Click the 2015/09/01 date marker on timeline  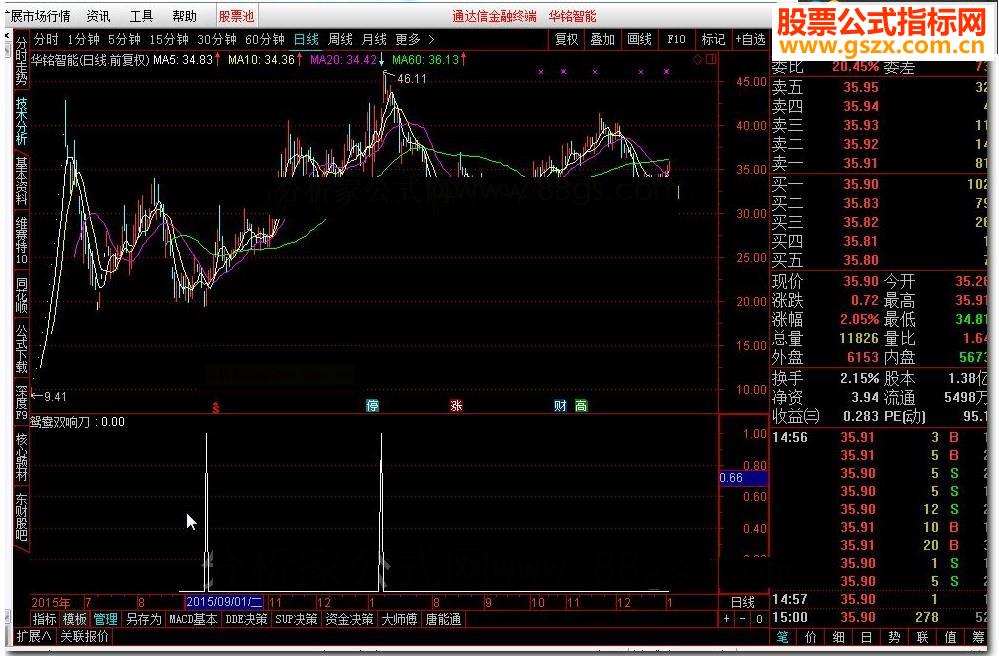click(x=224, y=602)
